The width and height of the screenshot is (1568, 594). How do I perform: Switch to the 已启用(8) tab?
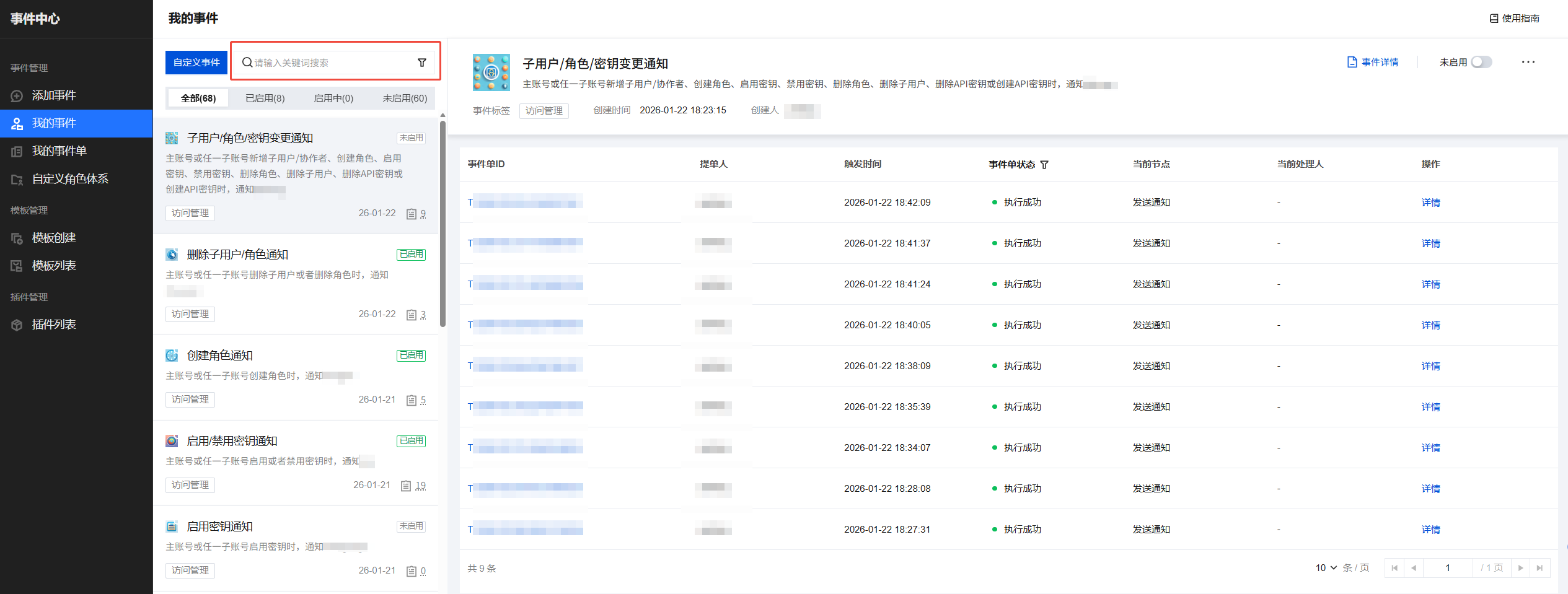[265, 98]
